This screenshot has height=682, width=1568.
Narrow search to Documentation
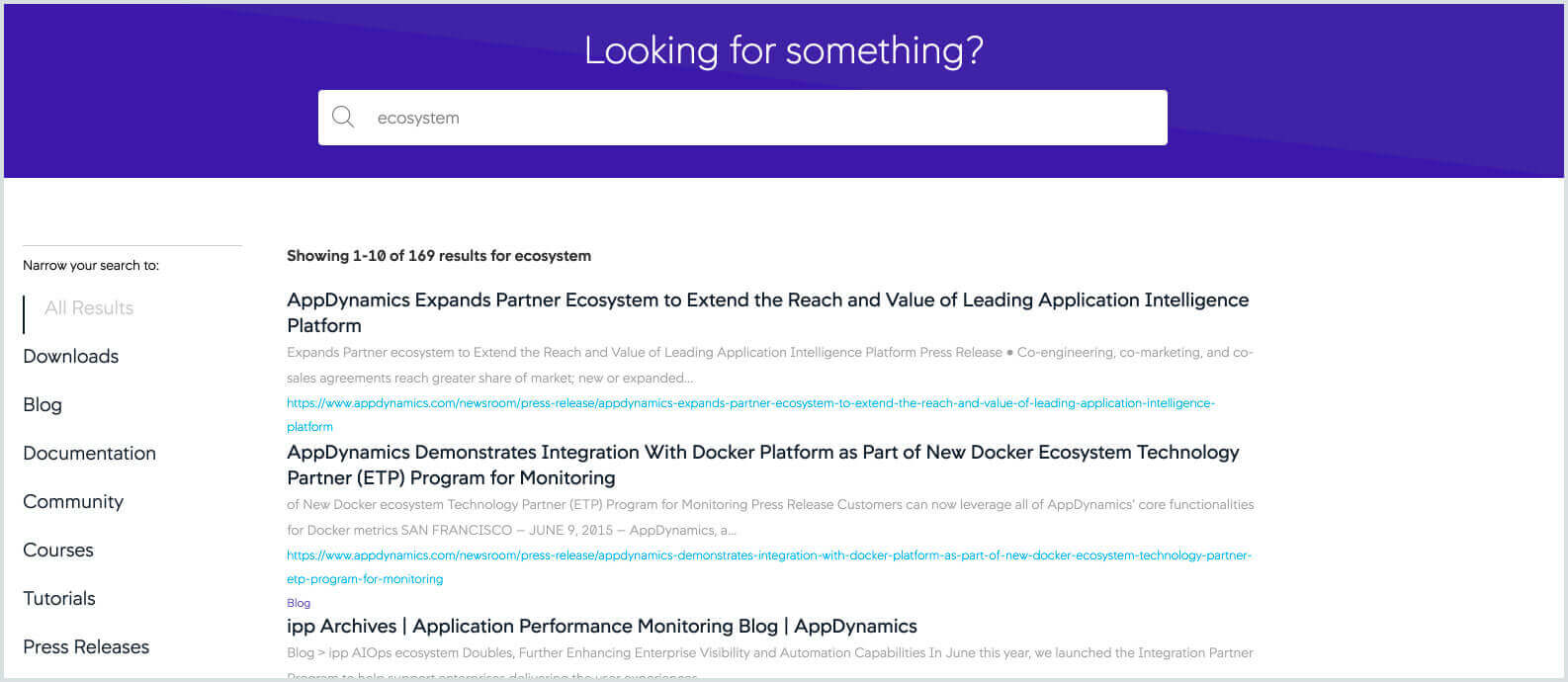pos(89,453)
